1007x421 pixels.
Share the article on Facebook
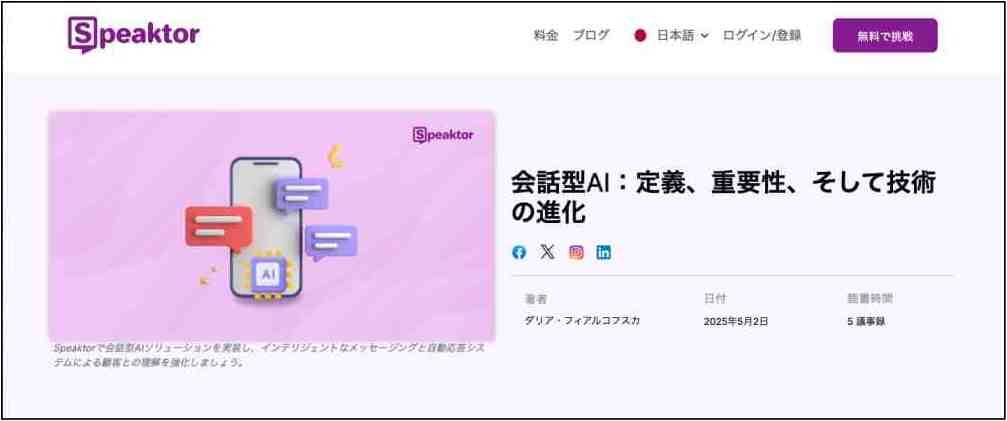519,252
